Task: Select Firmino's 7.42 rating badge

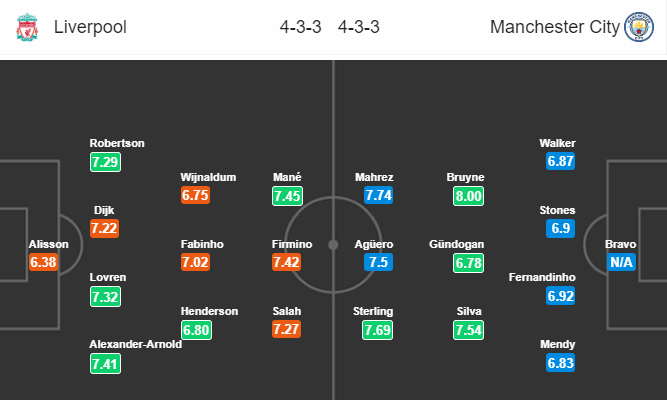Action: click(x=286, y=262)
